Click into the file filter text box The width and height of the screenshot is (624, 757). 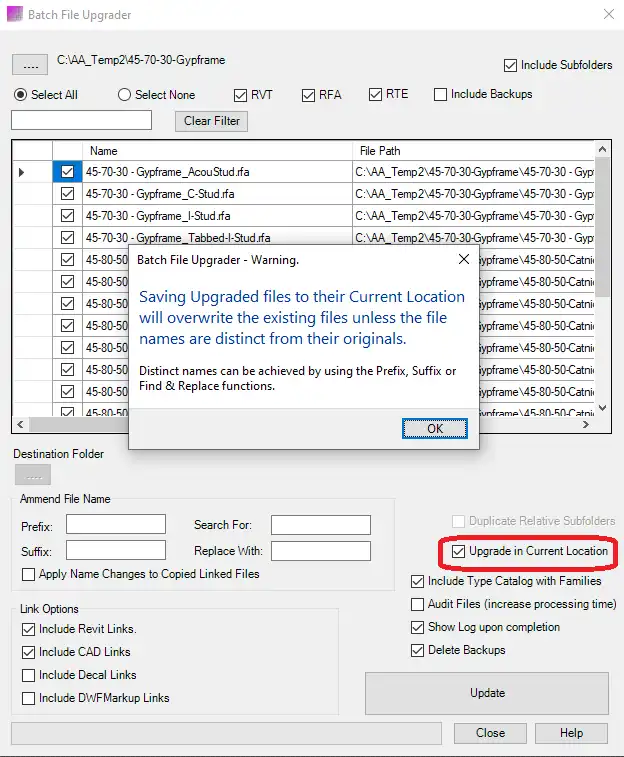coord(81,120)
